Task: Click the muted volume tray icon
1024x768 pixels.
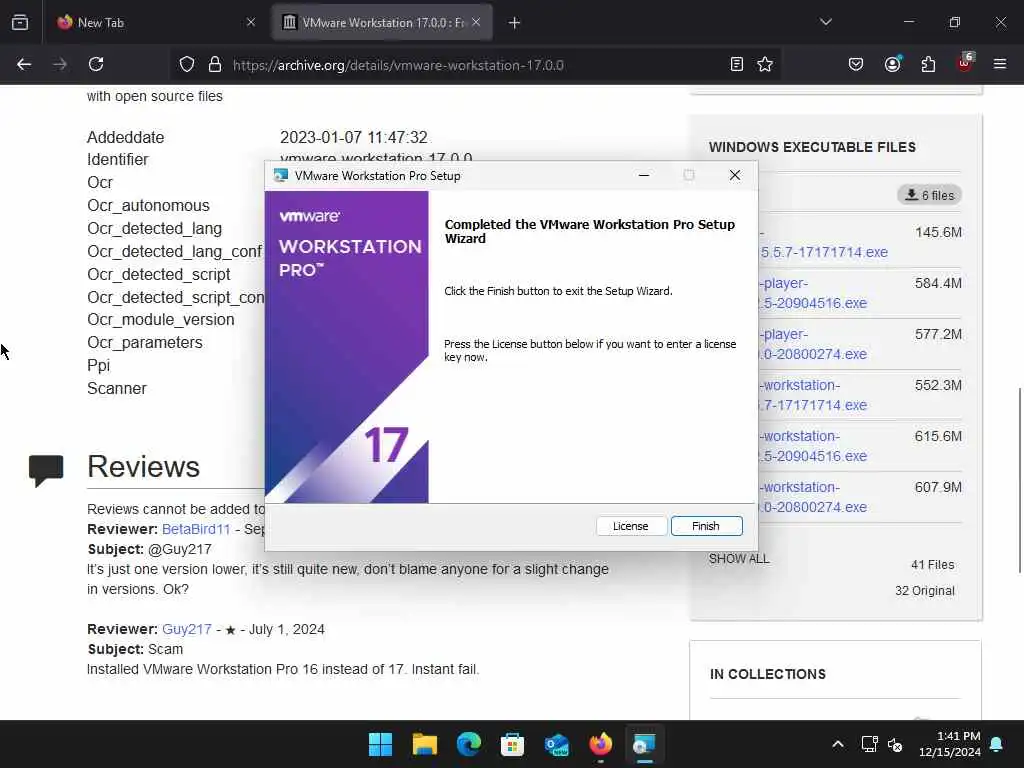Action: [895, 744]
